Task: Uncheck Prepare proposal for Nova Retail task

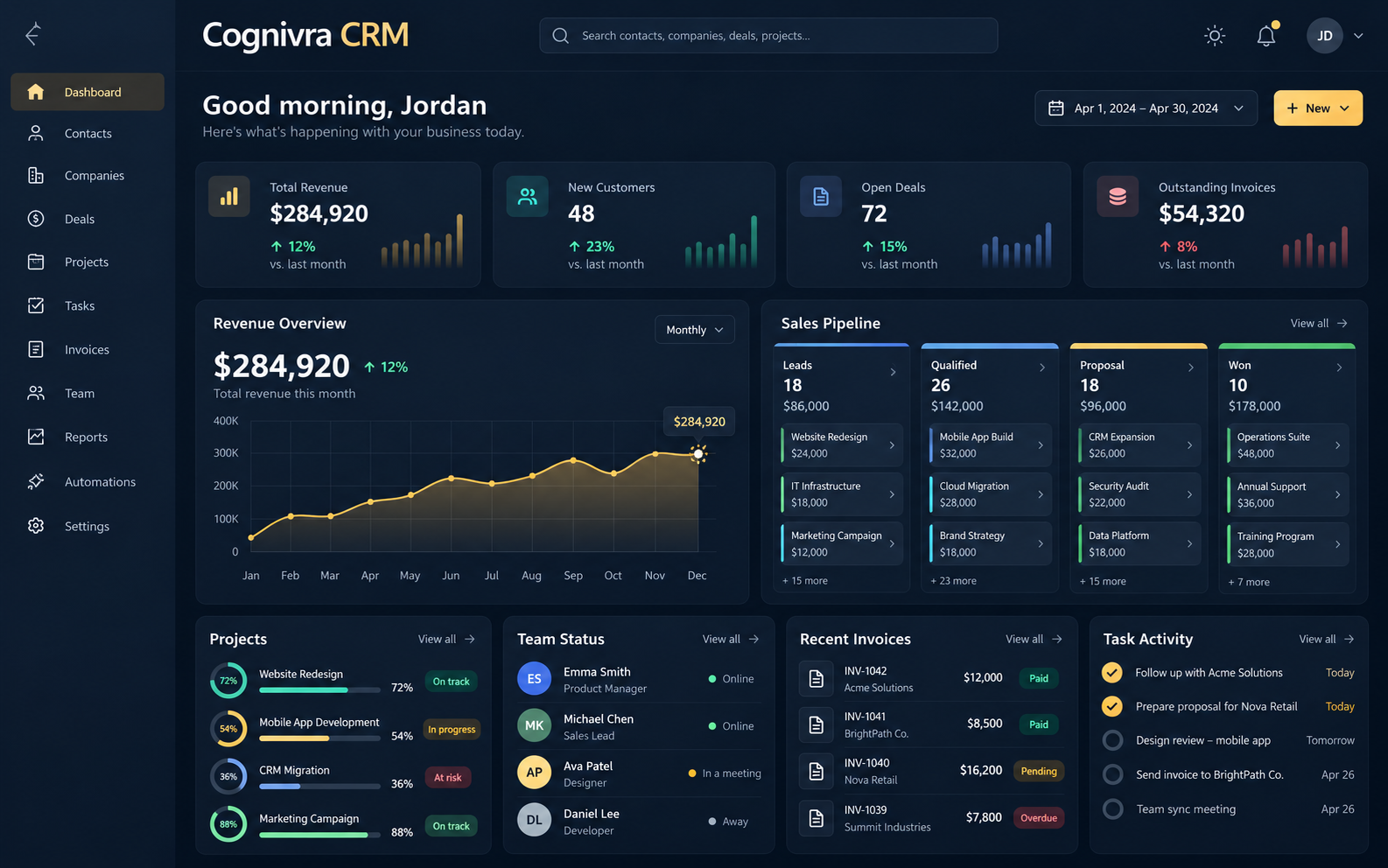Action: [1111, 706]
